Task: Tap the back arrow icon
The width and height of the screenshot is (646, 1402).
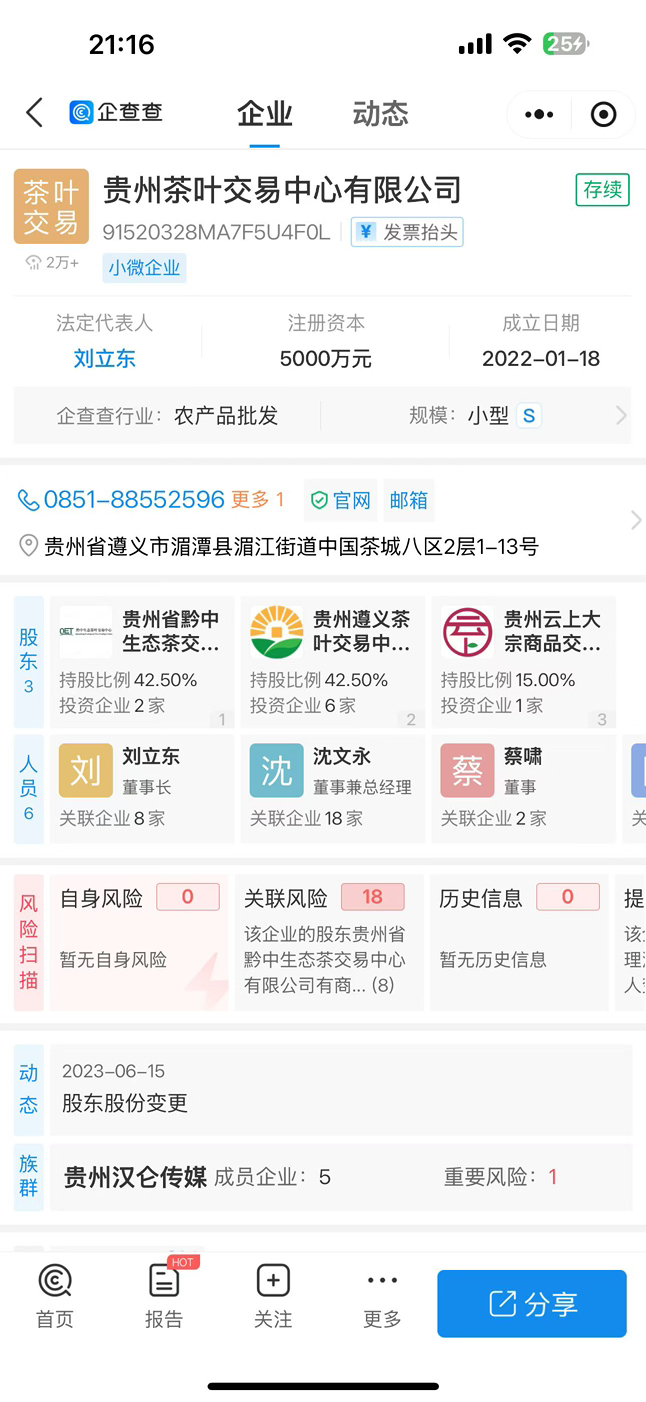Action: click(x=35, y=113)
